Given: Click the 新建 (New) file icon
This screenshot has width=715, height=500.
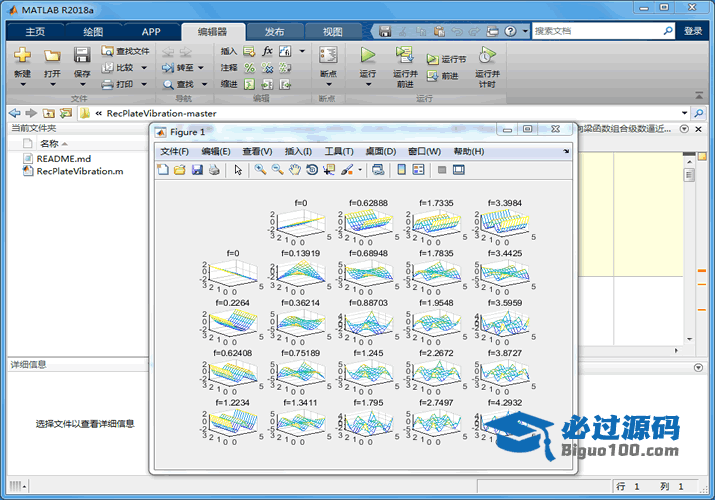Looking at the screenshot, I should 22,55.
